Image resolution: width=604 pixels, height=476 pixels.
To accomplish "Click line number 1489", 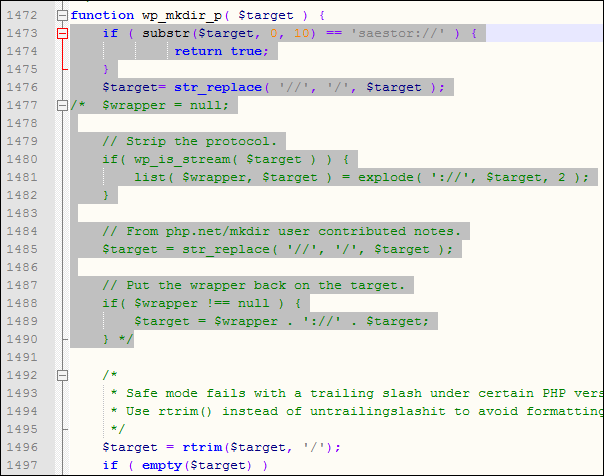I will tap(22, 322).
